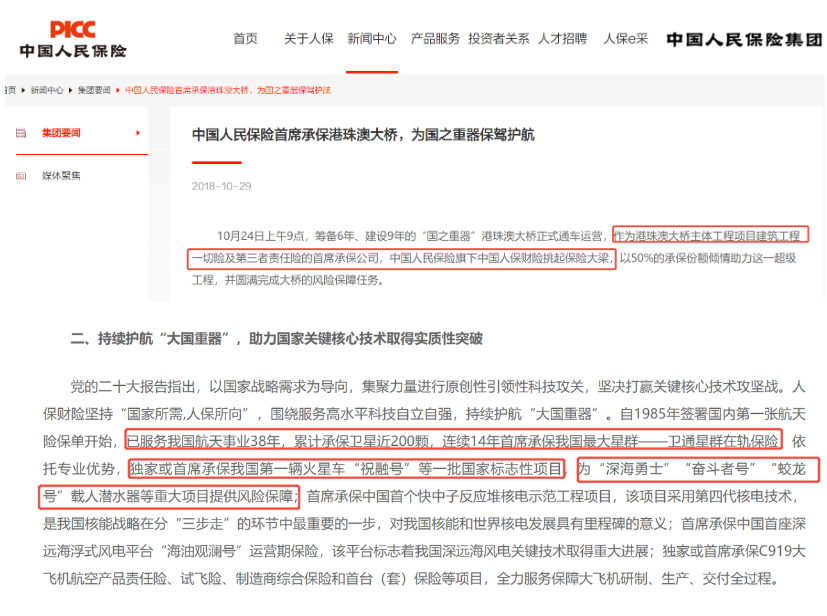The image size is (827, 616).
Task: Click the 集团要闻 breadcrumb link
Action: 94,90
